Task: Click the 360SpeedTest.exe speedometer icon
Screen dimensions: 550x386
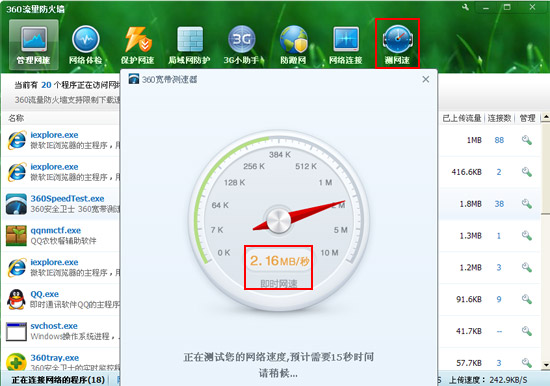Action: click(16, 204)
